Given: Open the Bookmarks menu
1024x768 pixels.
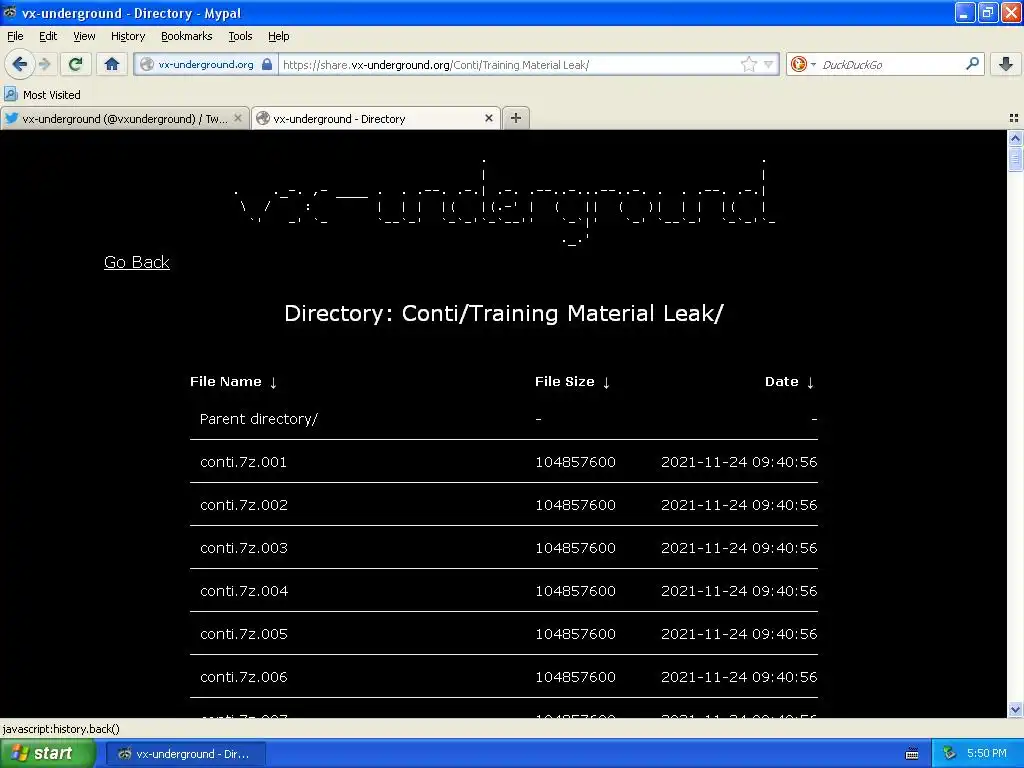Looking at the screenshot, I should point(187,36).
